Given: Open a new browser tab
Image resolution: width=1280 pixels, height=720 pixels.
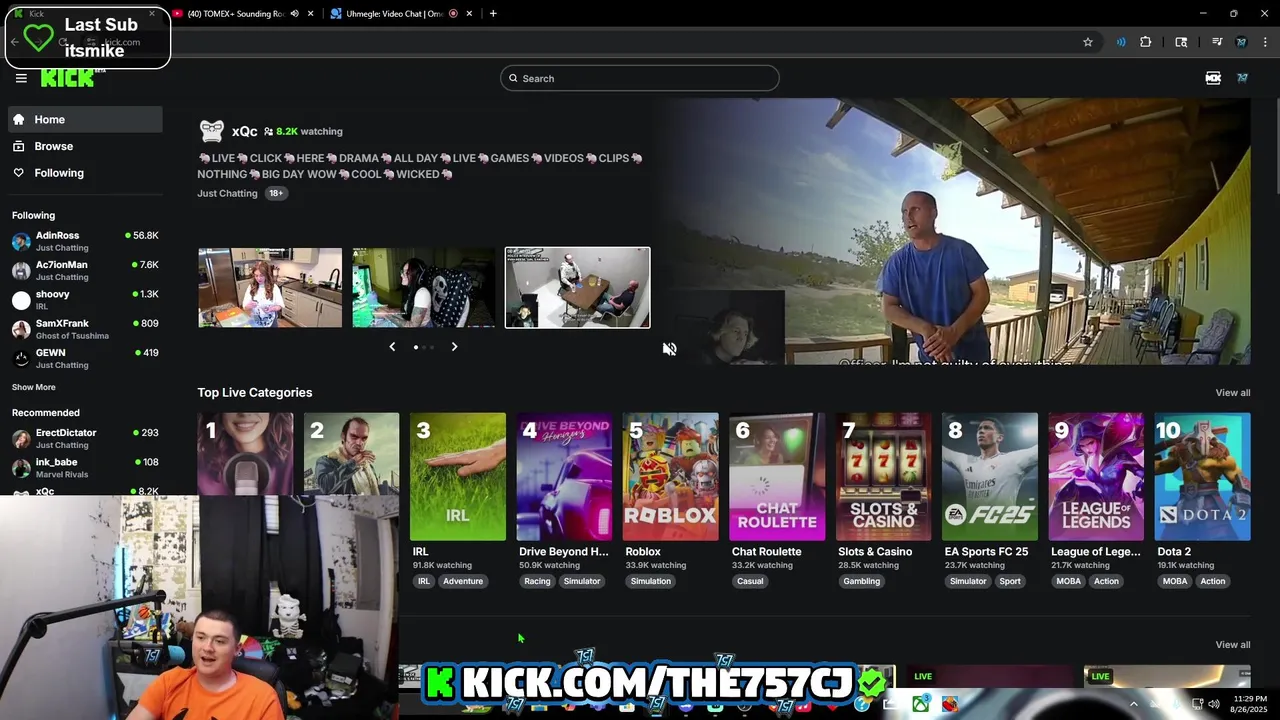Looking at the screenshot, I should click(493, 13).
